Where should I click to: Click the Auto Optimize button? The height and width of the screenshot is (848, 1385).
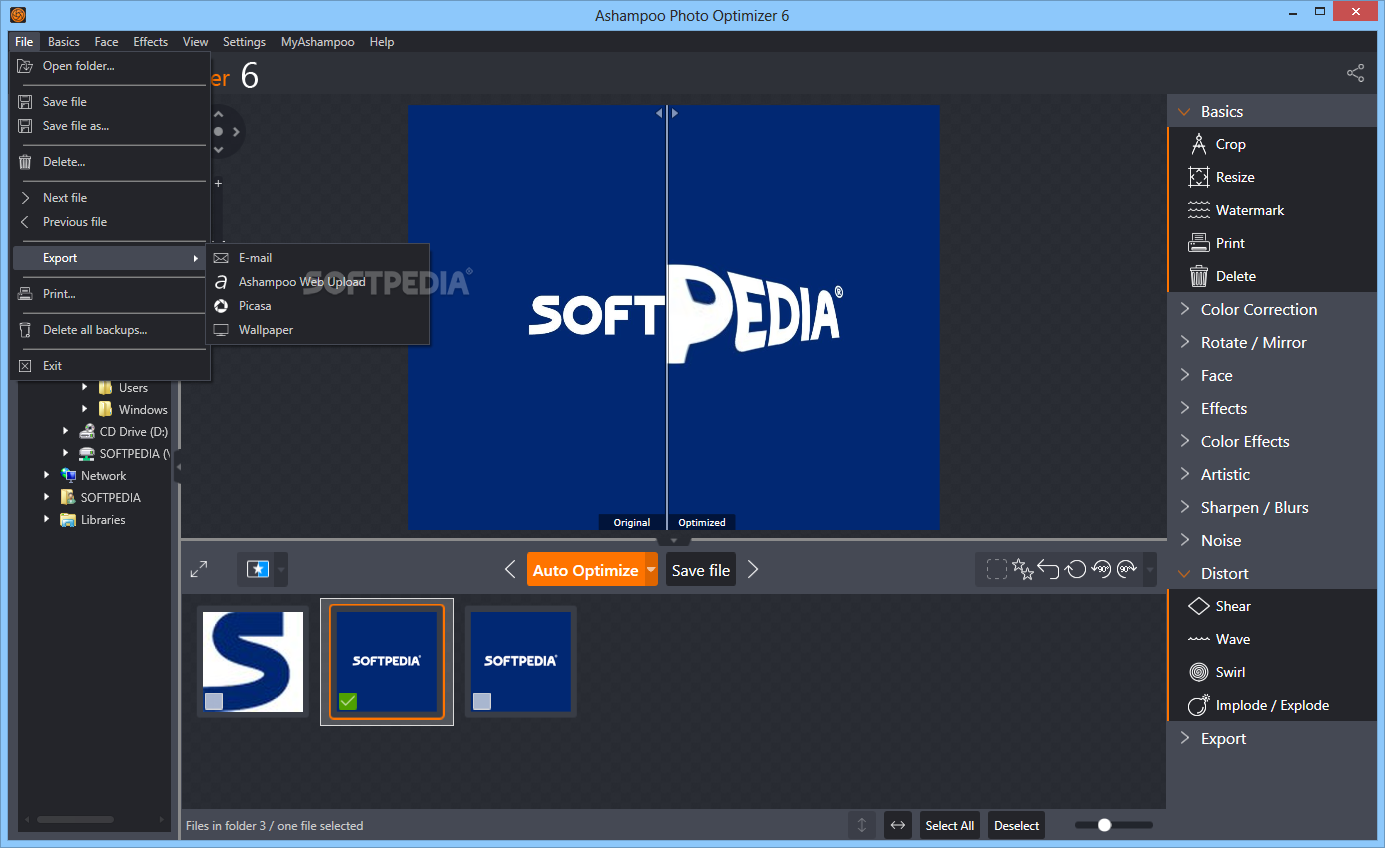coord(586,569)
